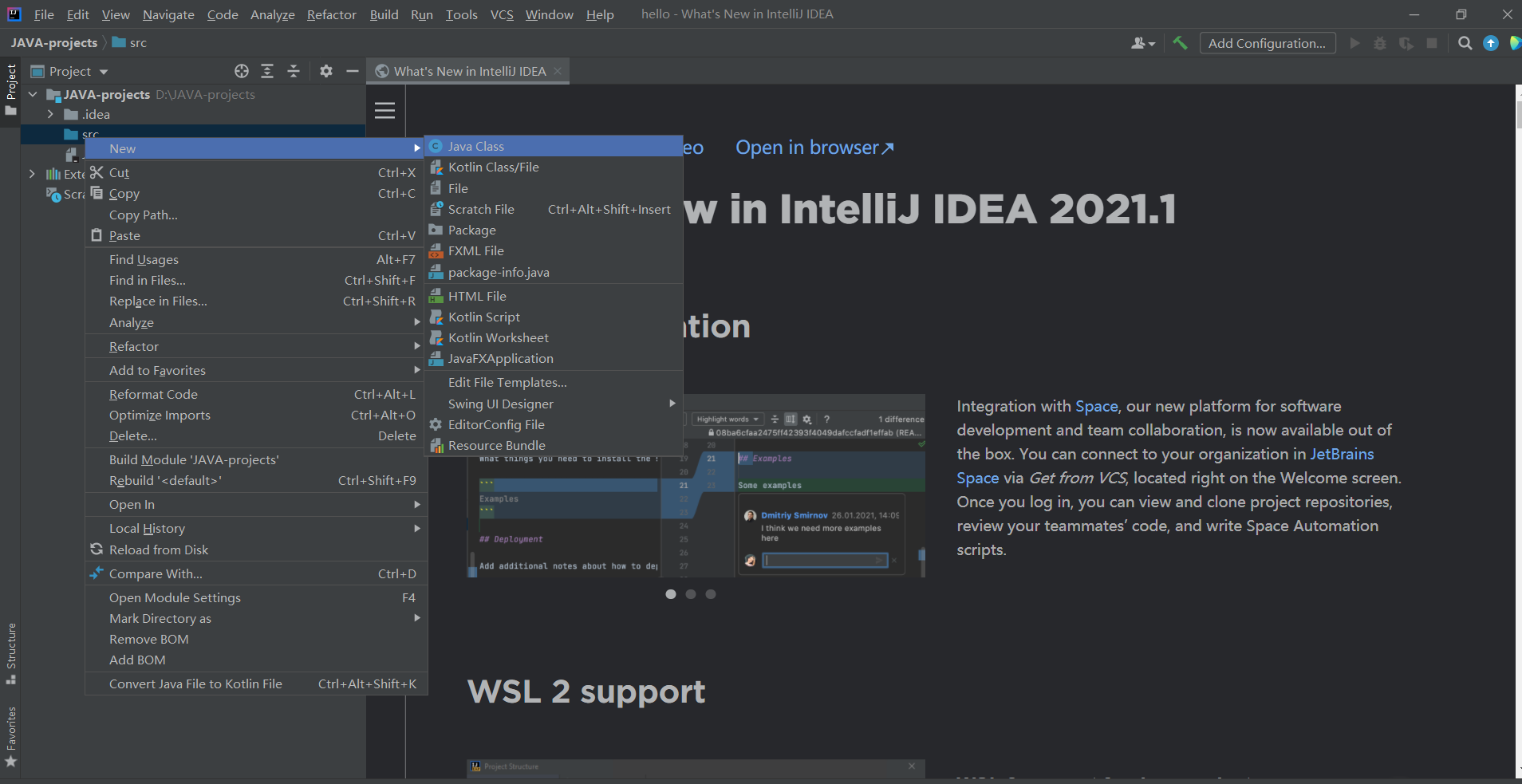Select Kotlin Class/File in New submenu
The width and height of the screenshot is (1522, 784).
pyautogui.click(x=554, y=167)
